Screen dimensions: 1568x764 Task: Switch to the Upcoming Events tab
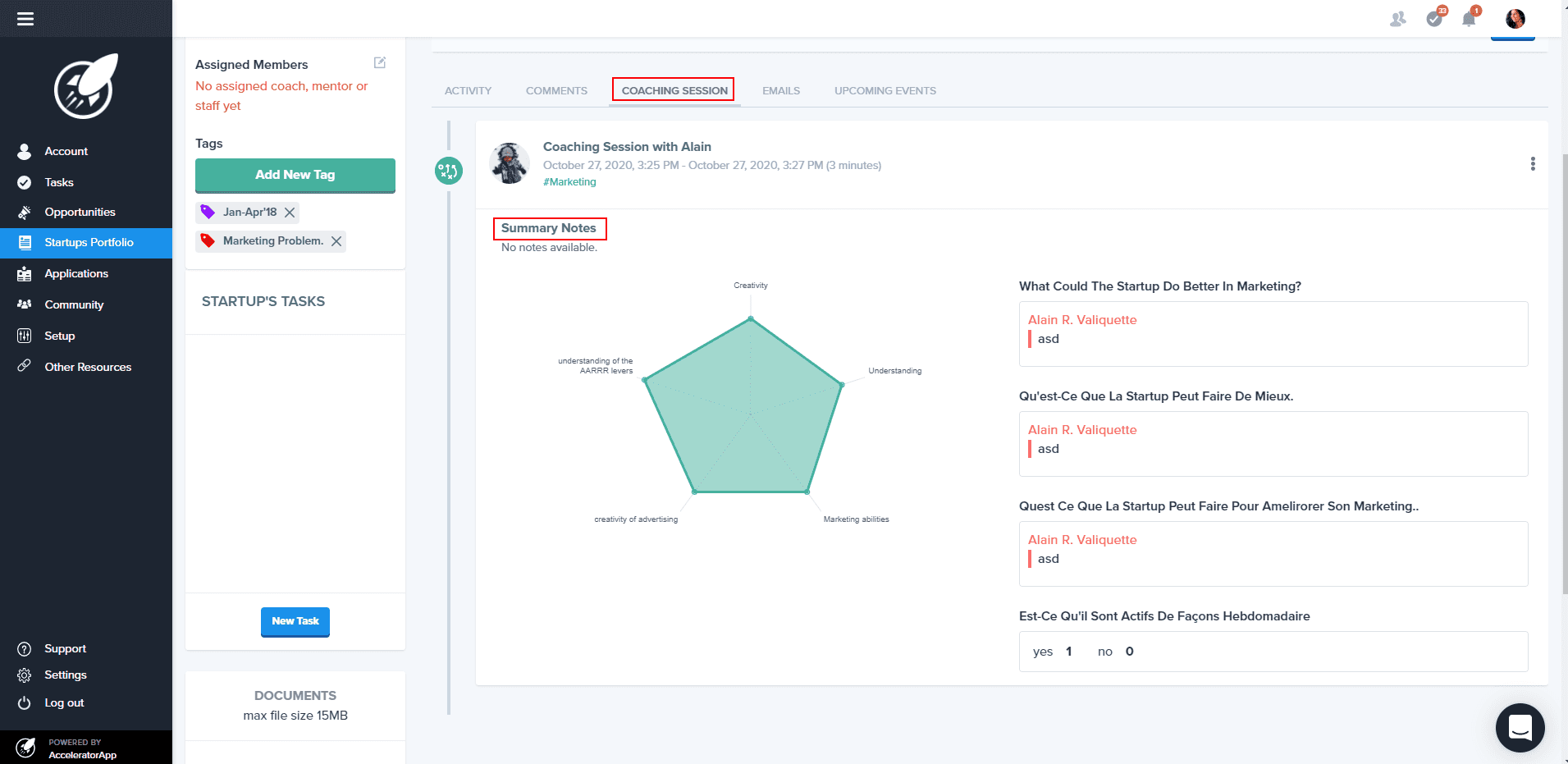tap(885, 91)
